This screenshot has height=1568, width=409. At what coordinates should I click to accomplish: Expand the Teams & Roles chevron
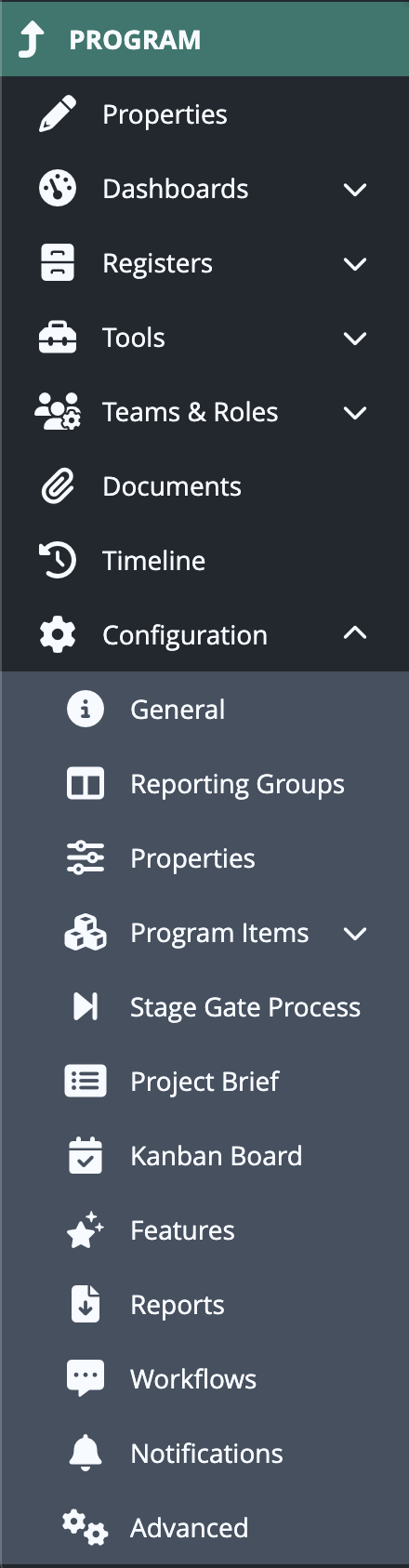355,413
